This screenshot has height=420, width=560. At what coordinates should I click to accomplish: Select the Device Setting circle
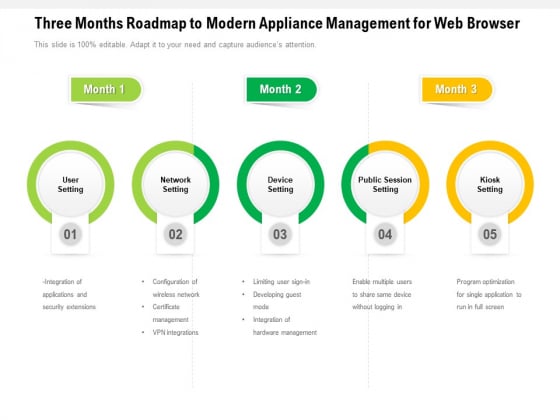tap(281, 184)
